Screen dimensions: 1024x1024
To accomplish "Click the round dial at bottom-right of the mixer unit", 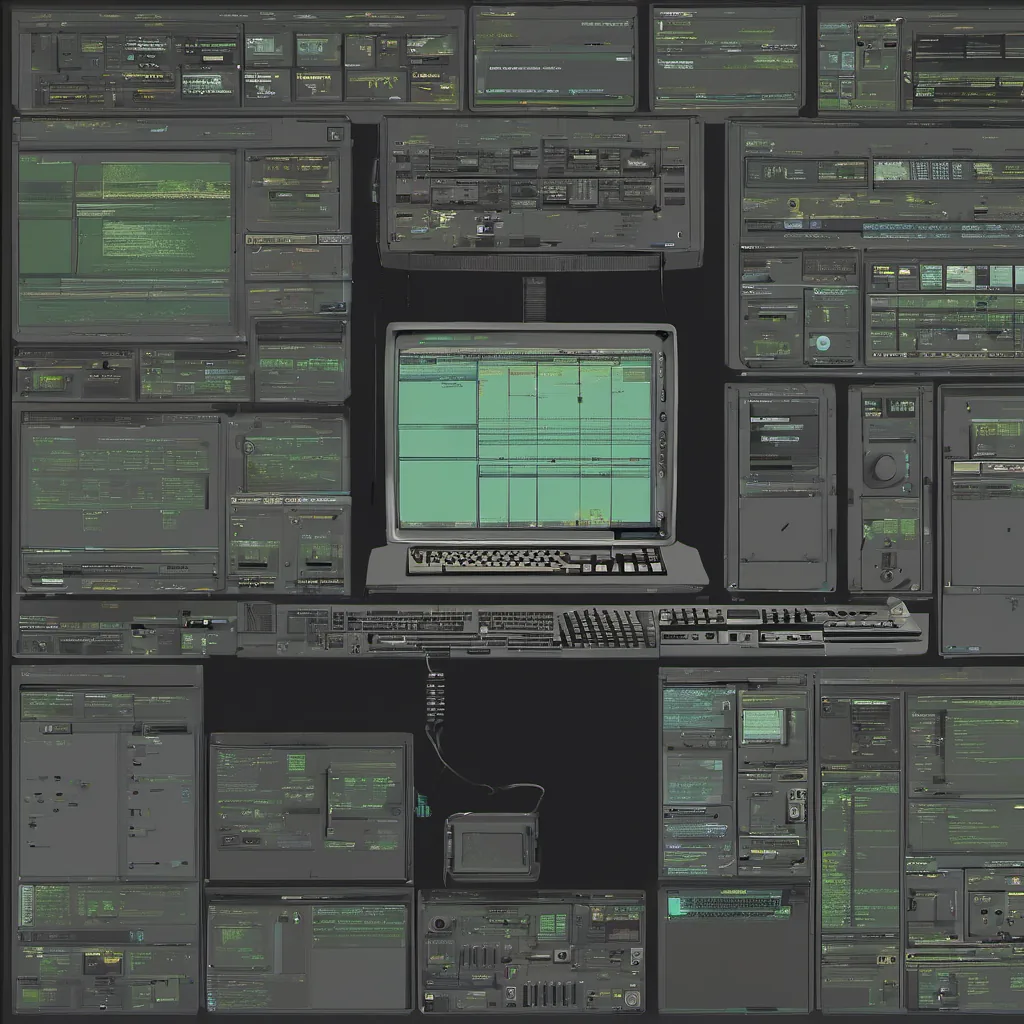I will [630, 998].
